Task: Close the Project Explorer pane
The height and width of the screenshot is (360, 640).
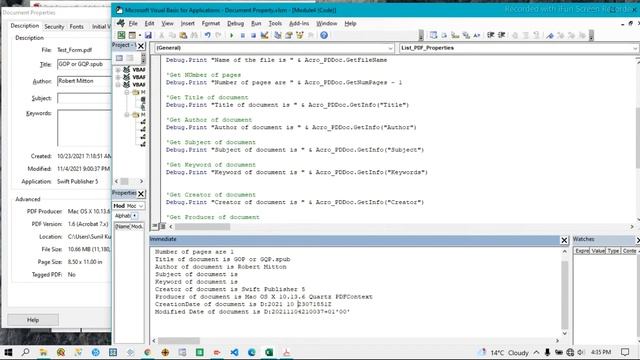Action: 141,46
